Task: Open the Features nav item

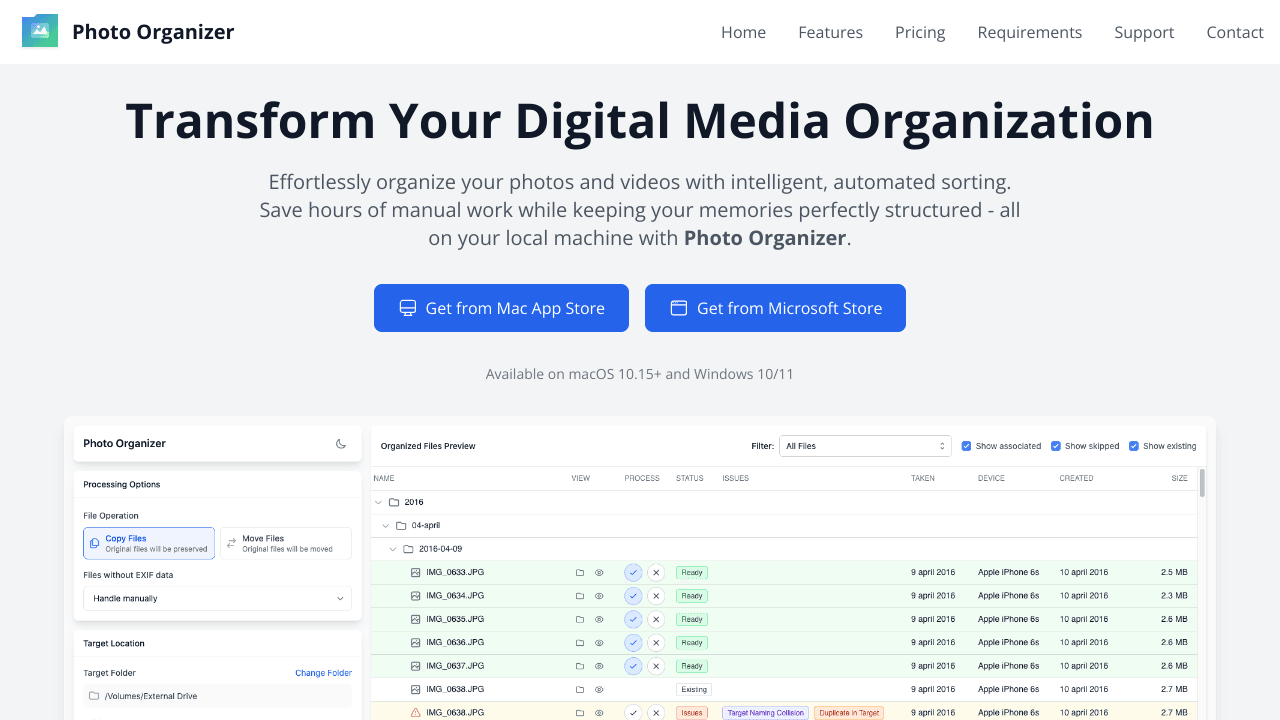Action: [830, 32]
